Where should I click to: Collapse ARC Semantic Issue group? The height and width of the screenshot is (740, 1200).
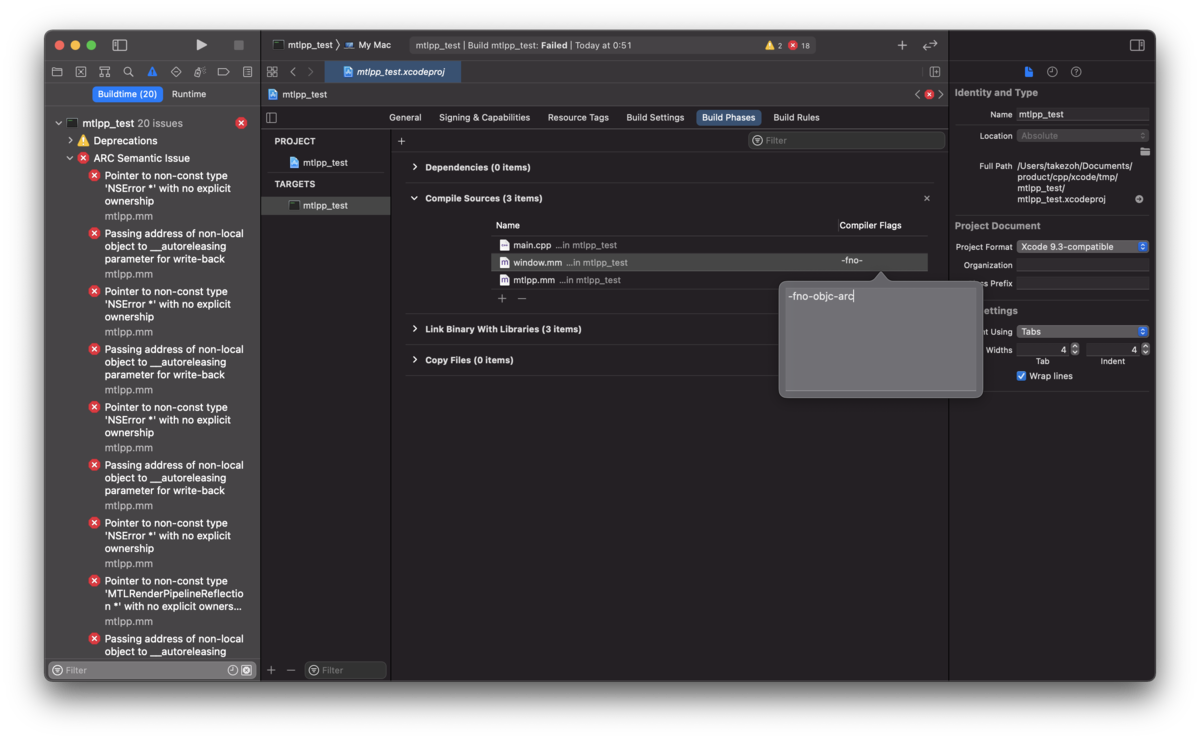click(x=70, y=158)
